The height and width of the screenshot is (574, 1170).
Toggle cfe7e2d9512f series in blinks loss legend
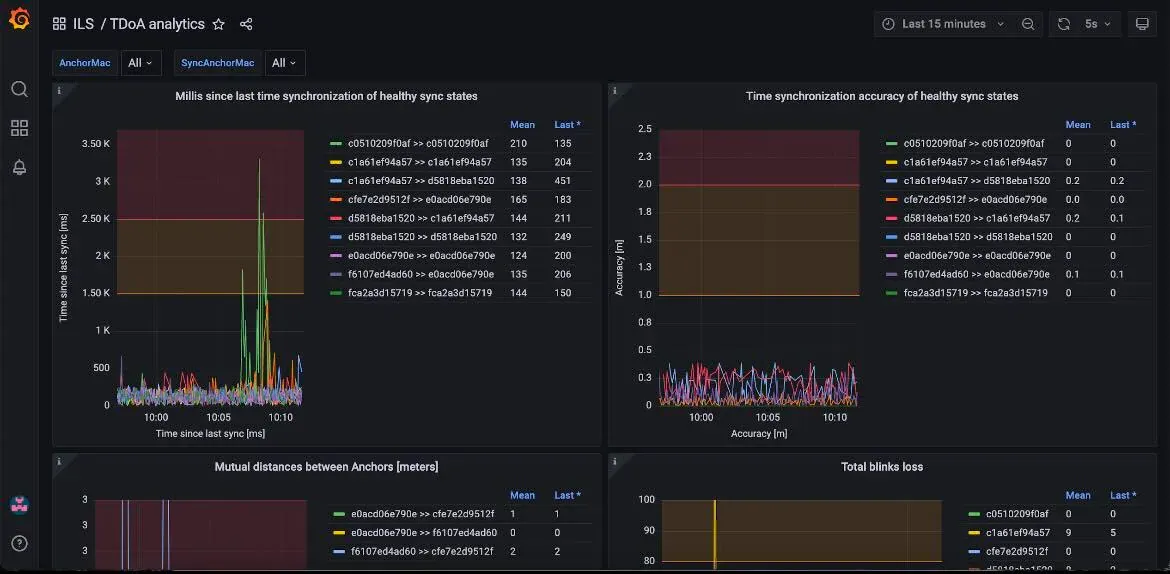pos(1017,551)
